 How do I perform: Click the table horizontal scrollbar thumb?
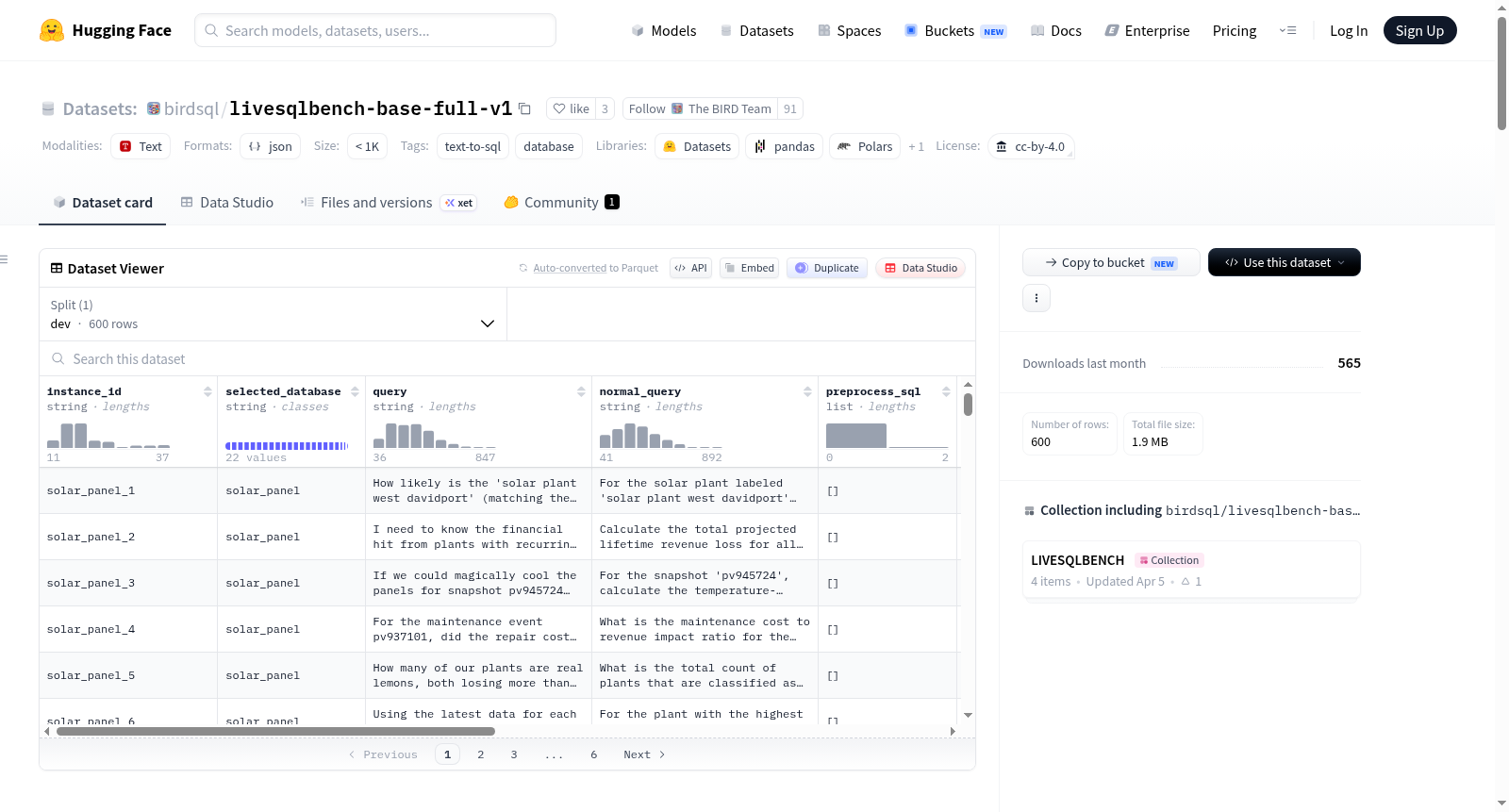click(275, 731)
